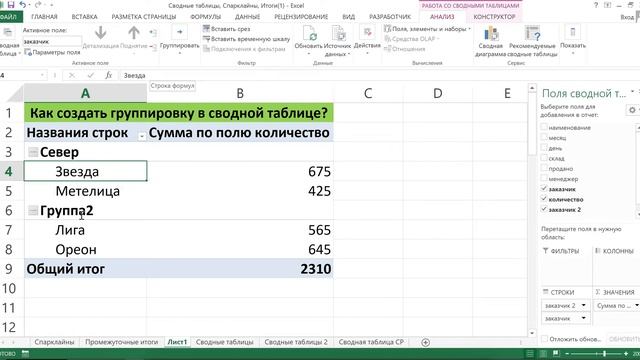Image resolution: width=640 pixels, height=360 pixels.
Task: Click the Группировать group icon
Action: click(179, 32)
